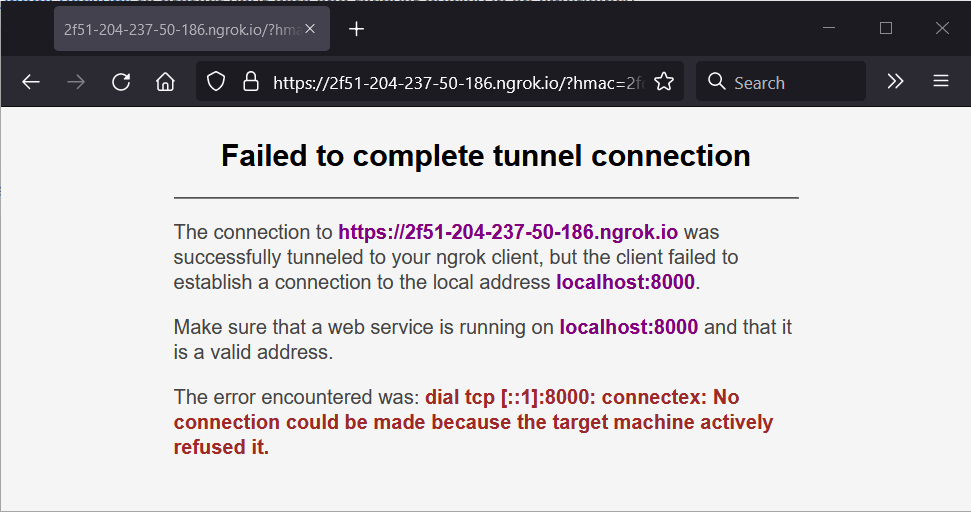Reload the current ngrok page
The height and width of the screenshot is (512, 971).
point(121,83)
